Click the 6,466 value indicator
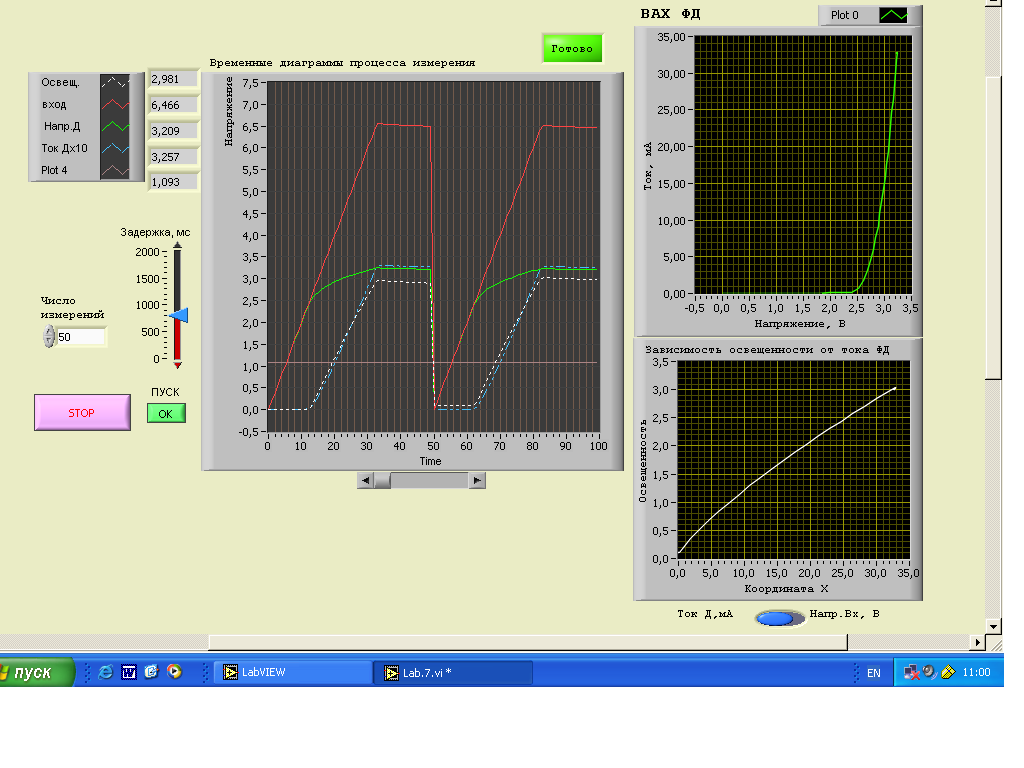 tap(173, 105)
